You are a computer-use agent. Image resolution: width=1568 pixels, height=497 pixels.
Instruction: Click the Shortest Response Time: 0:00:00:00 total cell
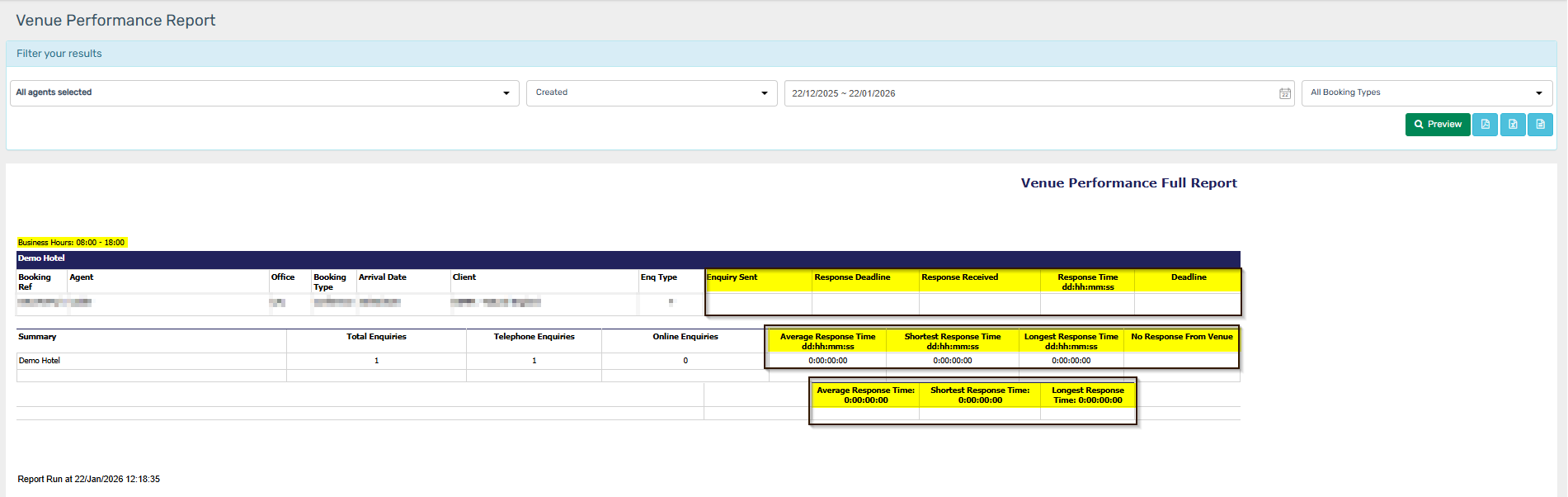[x=980, y=395]
